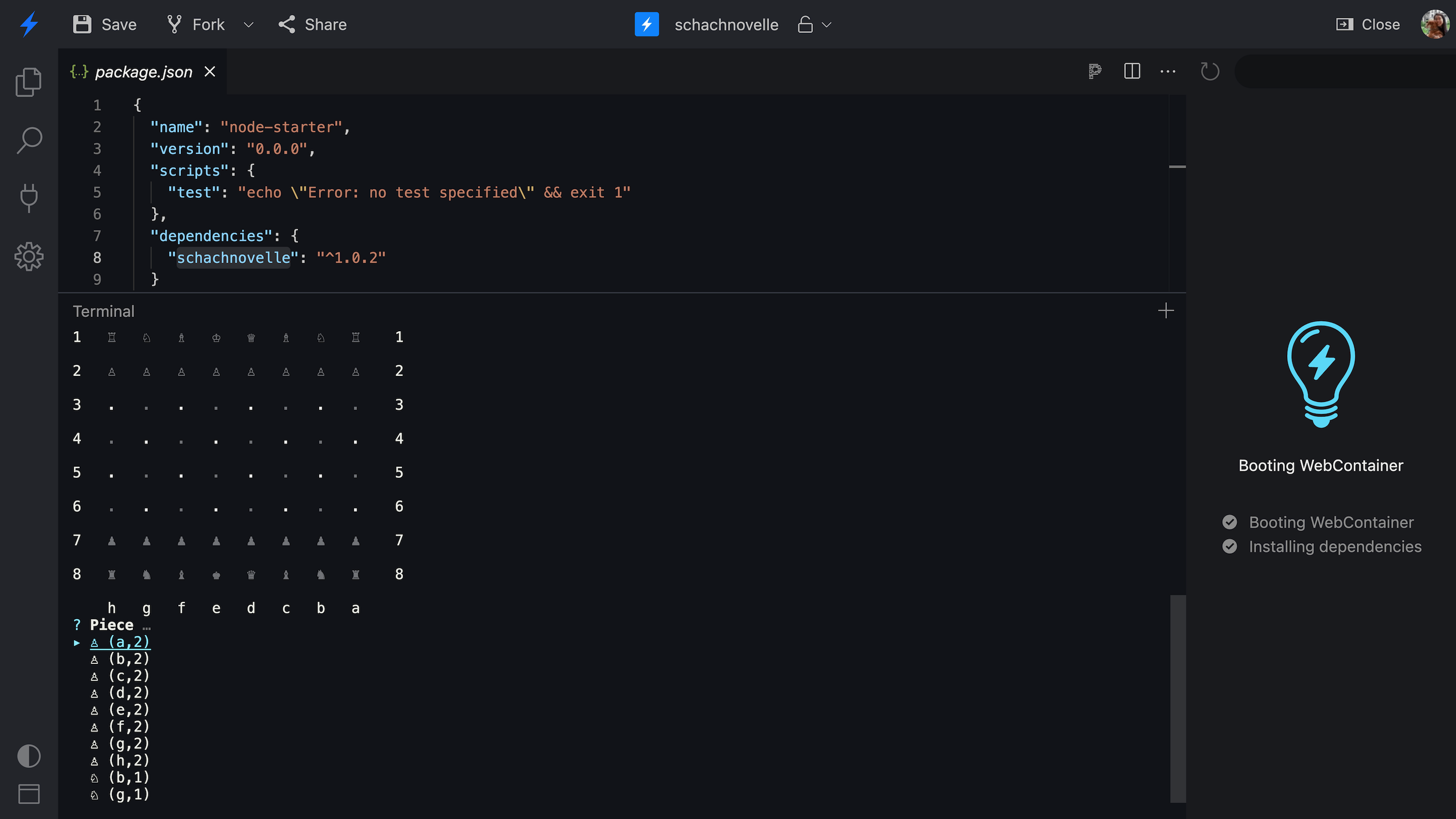Select the pawn (d,2) option

[120, 693]
